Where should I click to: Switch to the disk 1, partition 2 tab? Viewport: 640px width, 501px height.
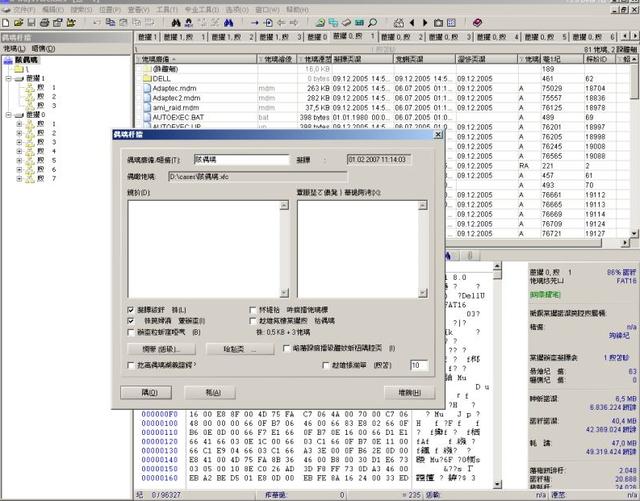[x=231, y=37]
